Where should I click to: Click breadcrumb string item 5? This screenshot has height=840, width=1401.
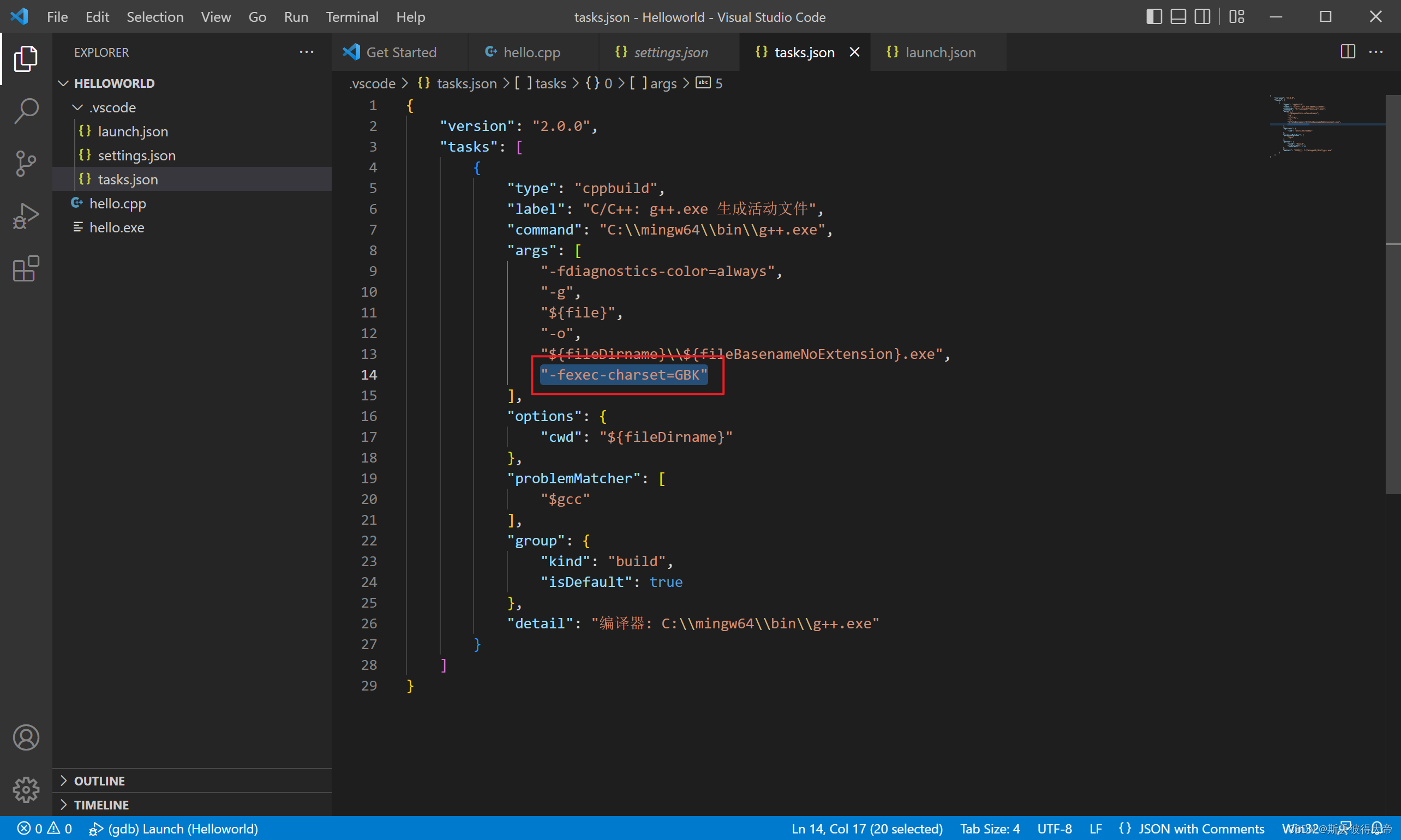click(x=709, y=83)
